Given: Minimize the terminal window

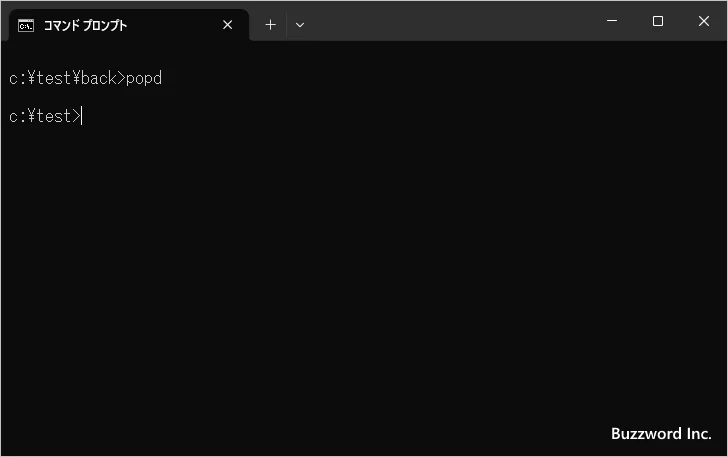Looking at the screenshot, I should click(x=611, y=21).
